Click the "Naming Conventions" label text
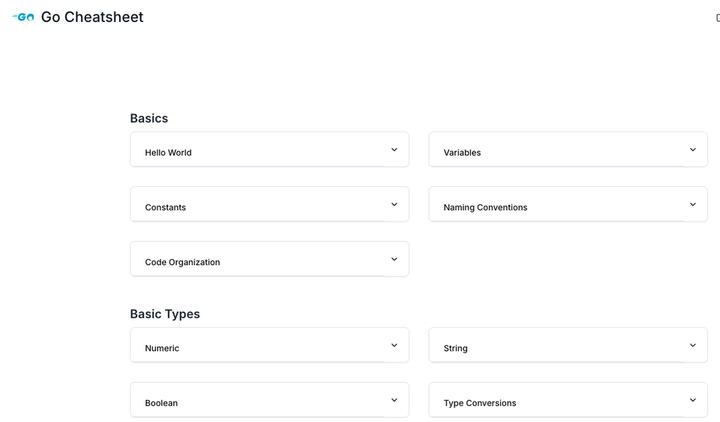The height and width of the screenshot is (422, 720). point(485,208)
